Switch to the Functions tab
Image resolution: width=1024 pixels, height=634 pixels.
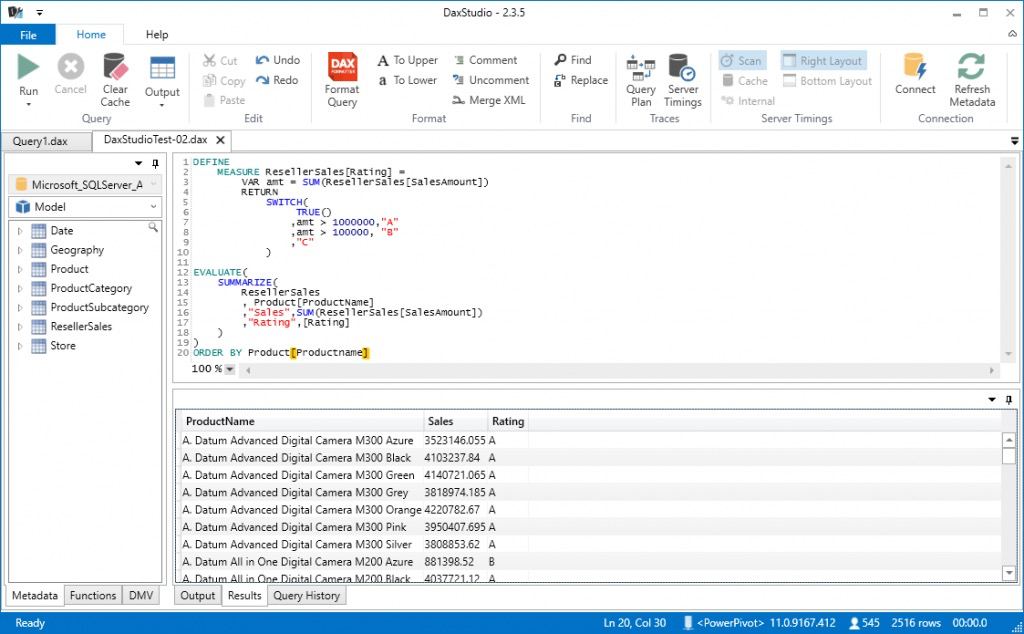click(93, 595)
